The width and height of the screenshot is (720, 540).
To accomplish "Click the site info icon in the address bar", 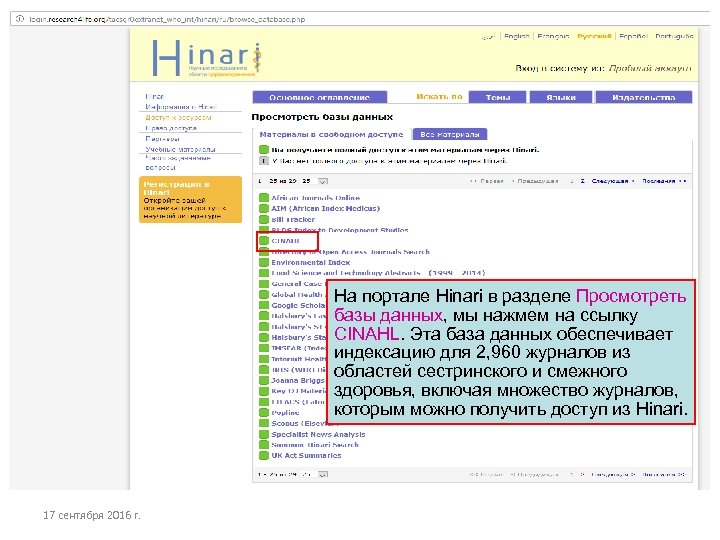I will [20, 19].
